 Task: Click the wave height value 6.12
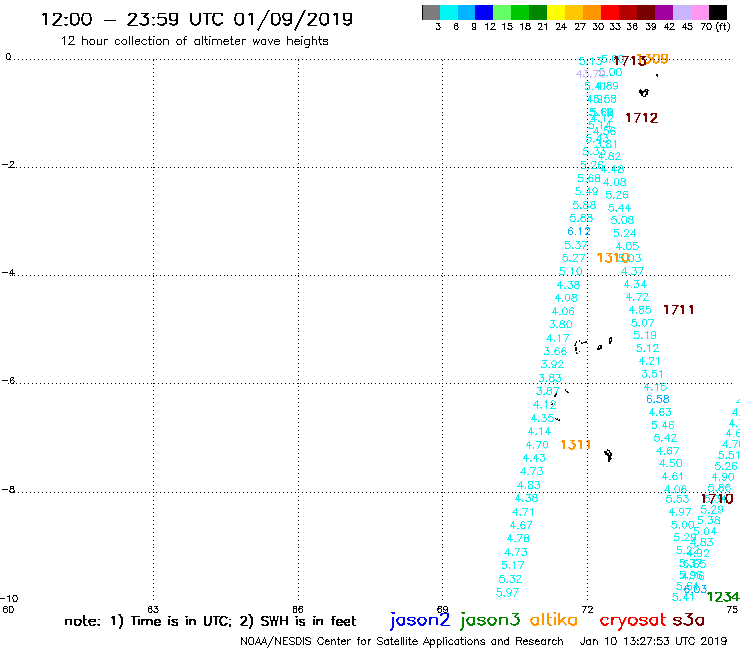[579, 231]
